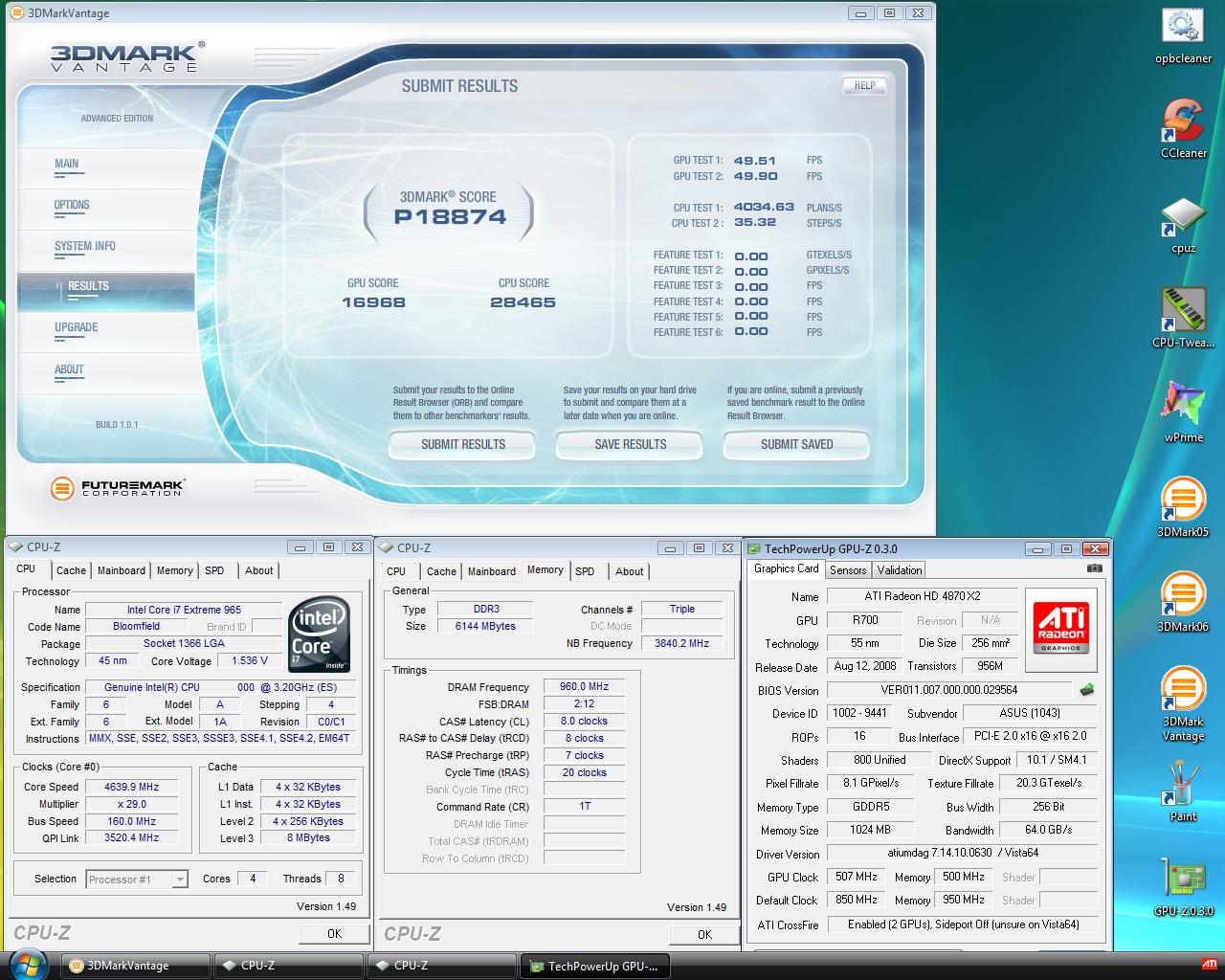The image size is (1225, 980).
Task: Open SPD tab in memory CPU-Z window
Action: point(585,571)
